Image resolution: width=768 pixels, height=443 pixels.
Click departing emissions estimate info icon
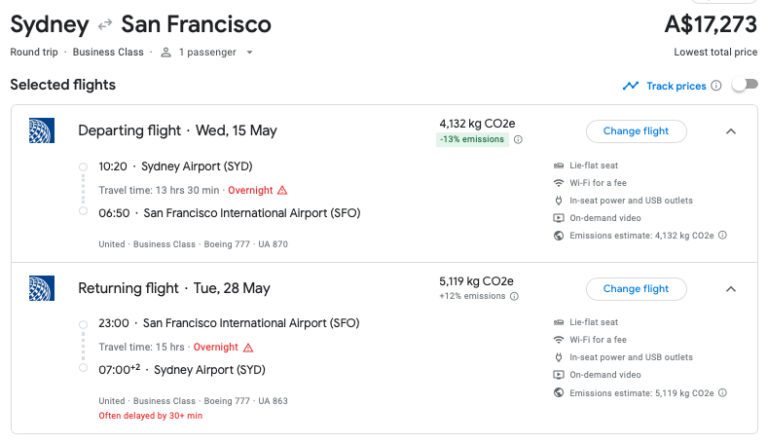(722, 236)
